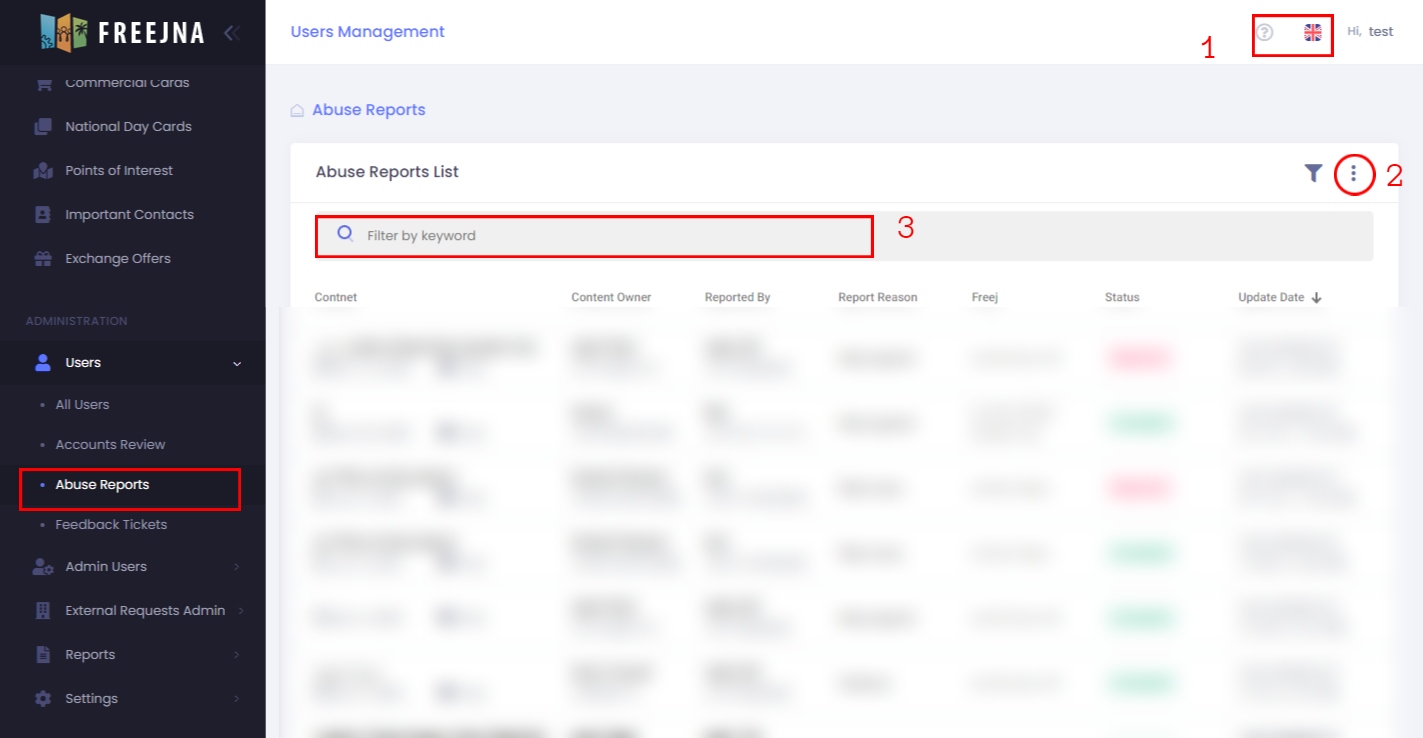Click the help question mark icon

point(1265,32)
